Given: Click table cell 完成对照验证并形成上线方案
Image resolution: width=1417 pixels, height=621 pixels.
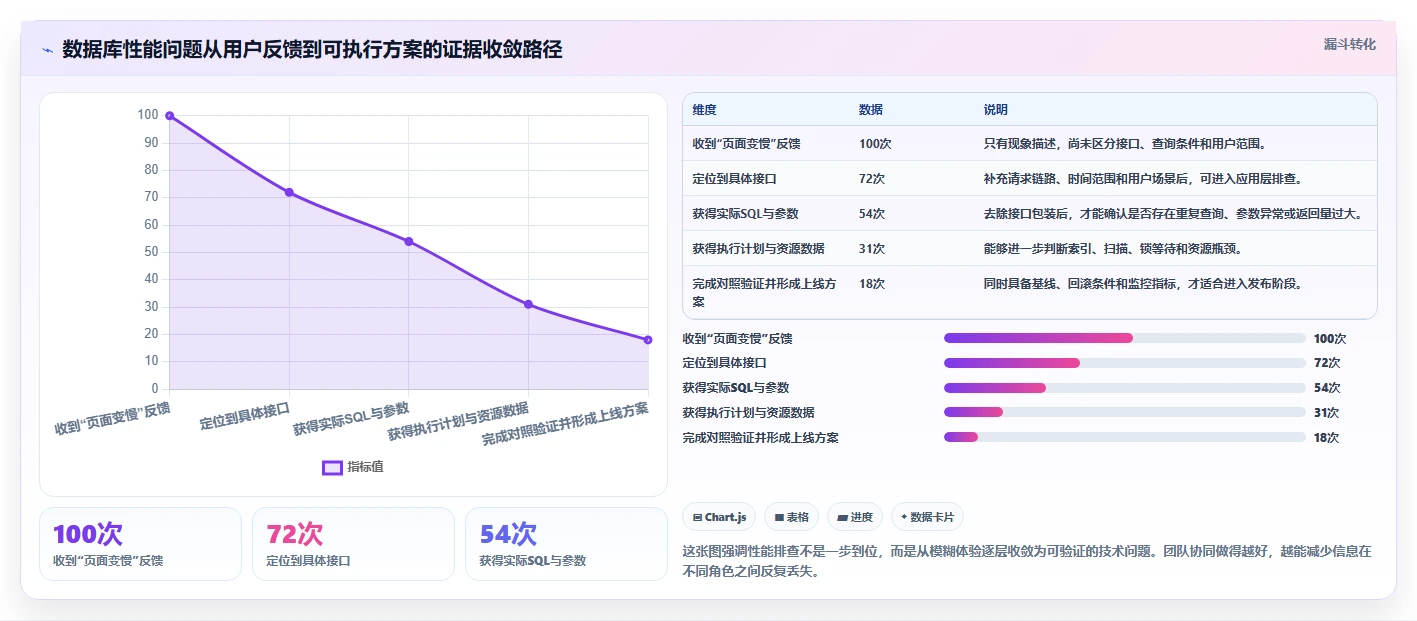Looking at the screenshot, I should click(x=765, y=292).
